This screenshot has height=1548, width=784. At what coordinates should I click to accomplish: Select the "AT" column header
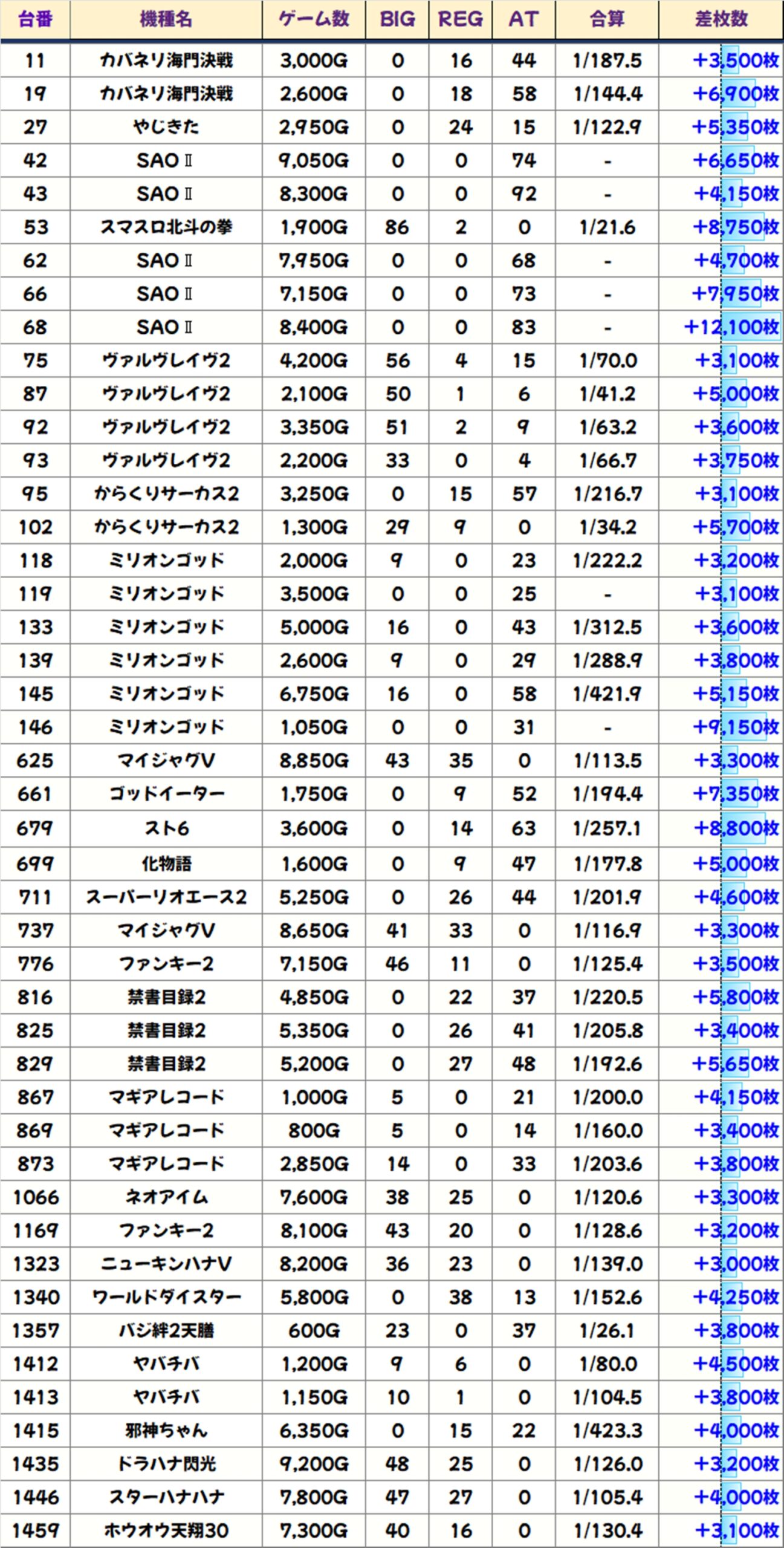coord(523,19)
